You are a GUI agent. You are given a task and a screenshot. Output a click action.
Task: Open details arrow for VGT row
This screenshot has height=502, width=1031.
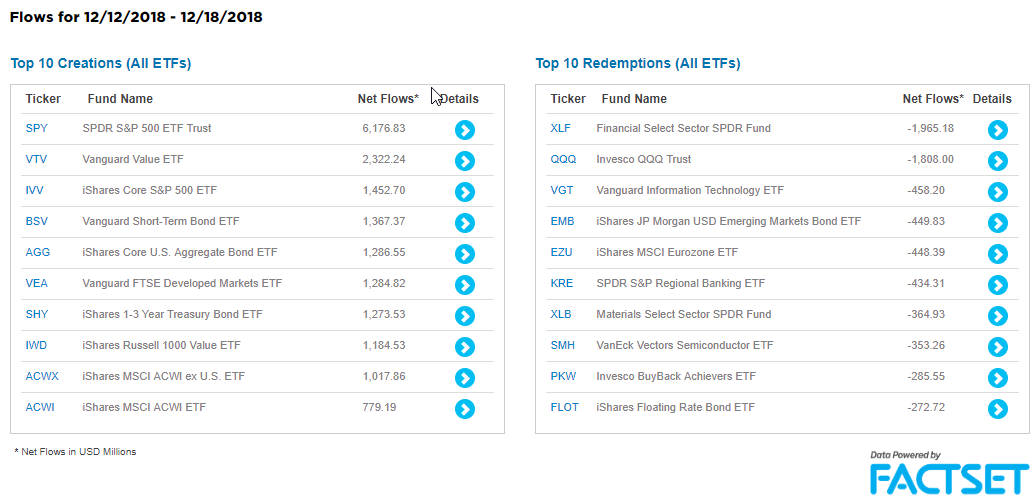pyautogui.click(x=997, y=191)
